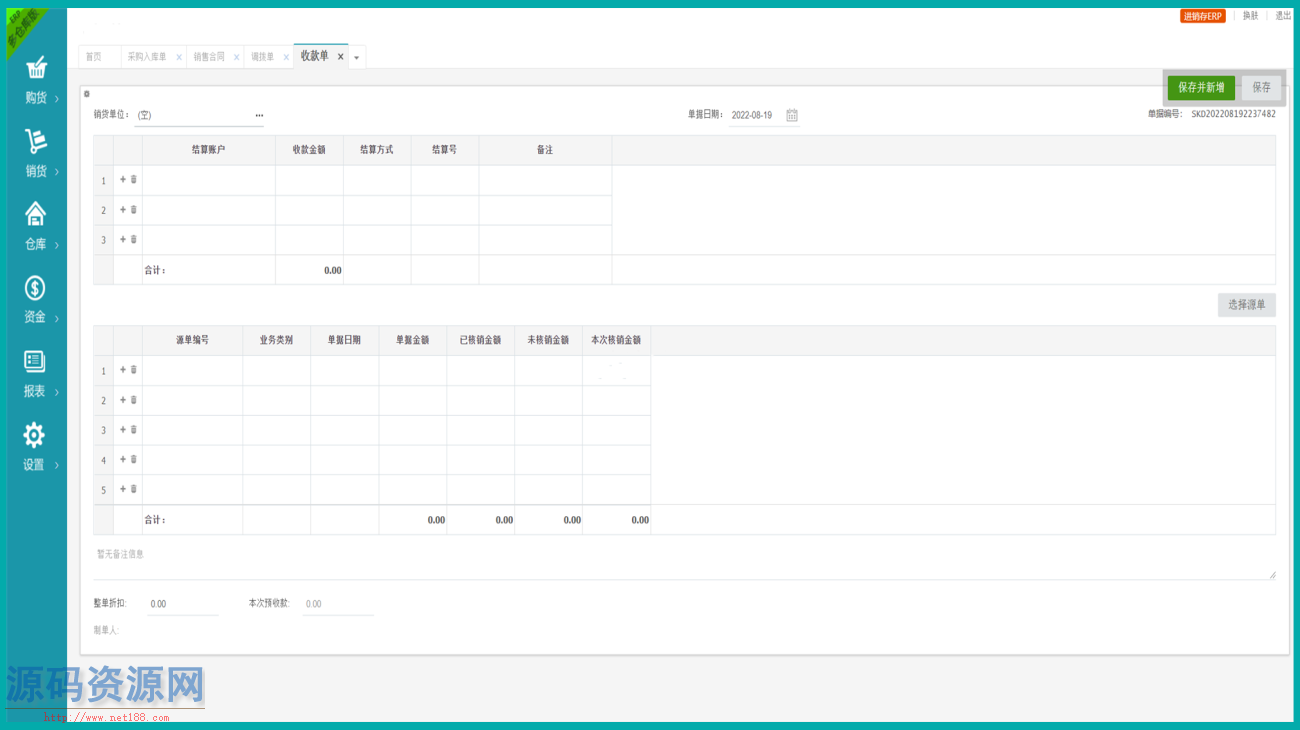This screenshot has width=1300, height=730.
Task: Open the 销货 (Sales) sidebar module
Action: pyautogui.click(x=36, y=153)
